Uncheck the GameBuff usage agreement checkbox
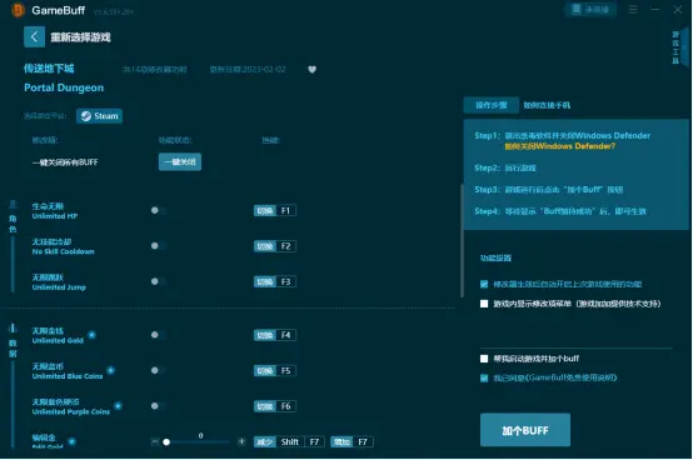 click(x=484, y=378)
